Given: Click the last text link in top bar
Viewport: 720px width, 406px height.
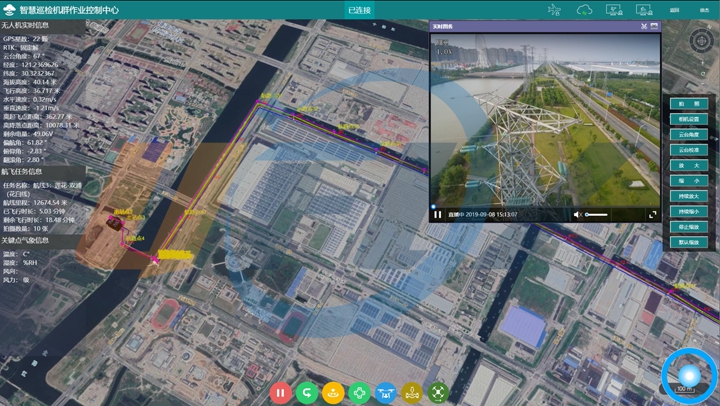Looking at the screenshot, I should (x=704, y=10).
